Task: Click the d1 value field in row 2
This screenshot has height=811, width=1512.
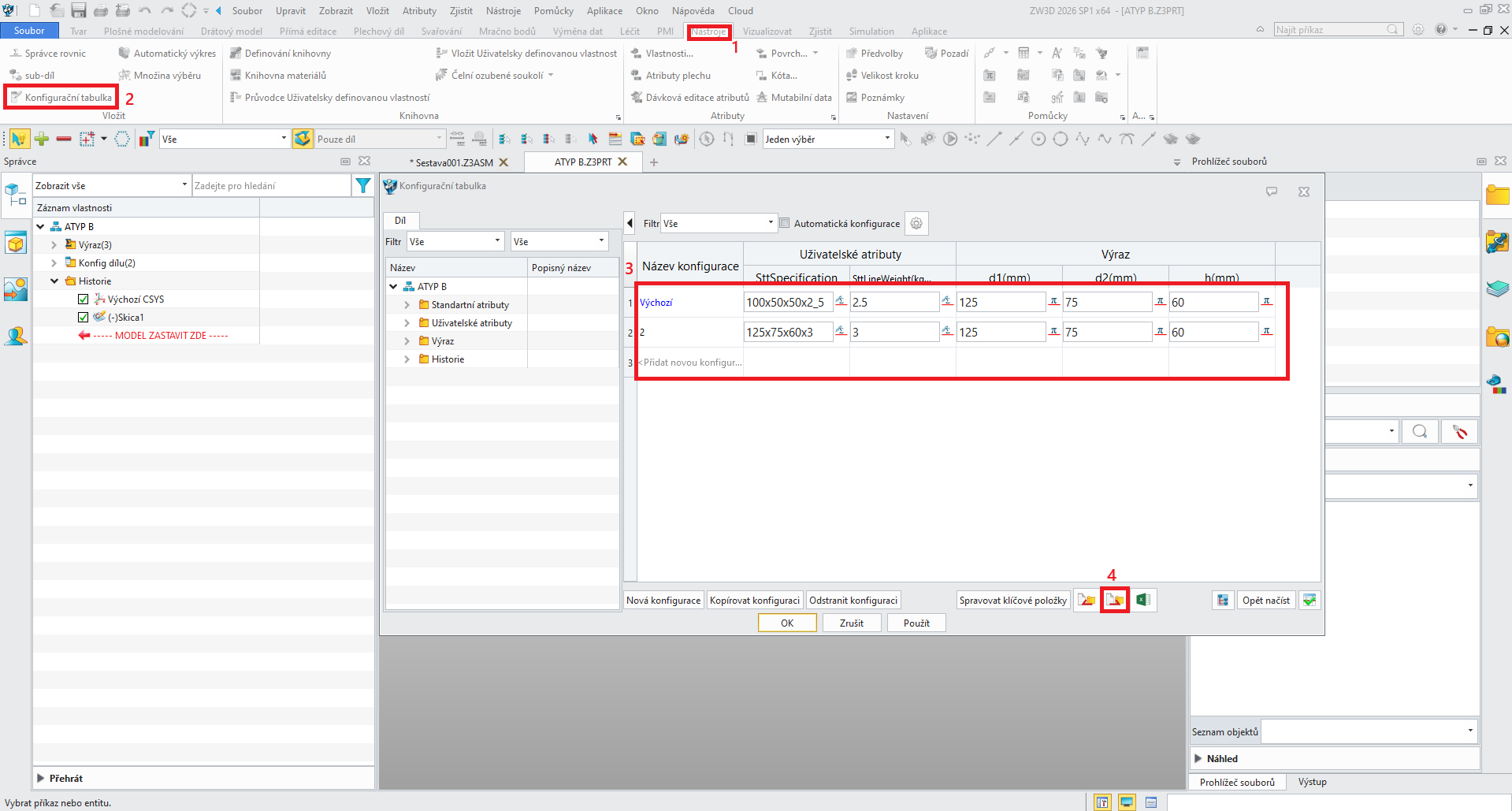Action: point(1001,333)
